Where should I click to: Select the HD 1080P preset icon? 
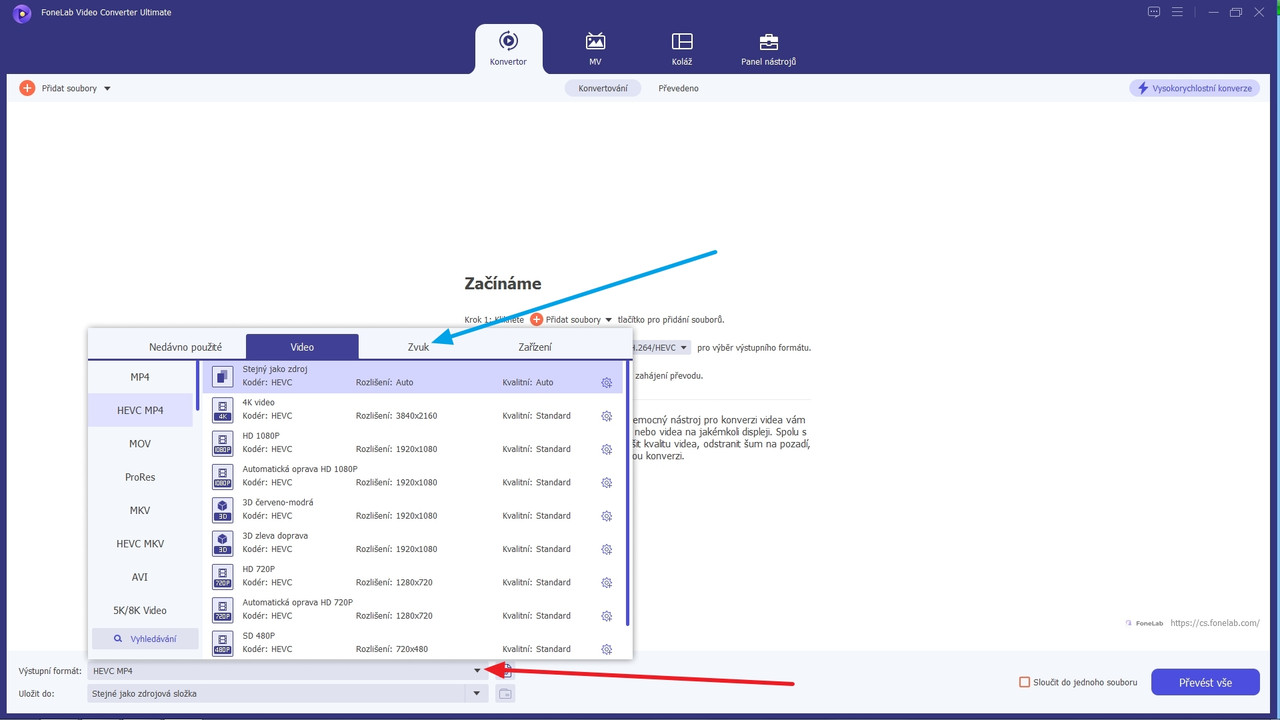222,443
